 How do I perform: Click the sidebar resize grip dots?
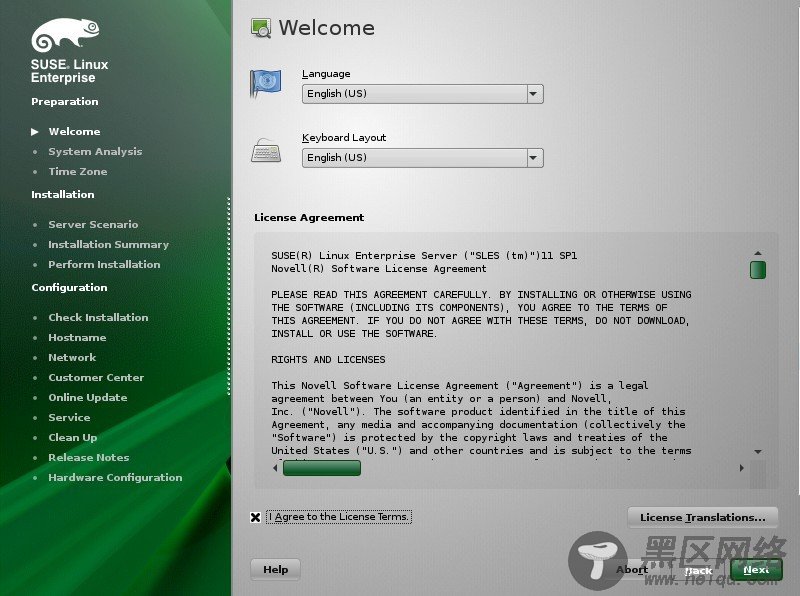pos(229,296)
